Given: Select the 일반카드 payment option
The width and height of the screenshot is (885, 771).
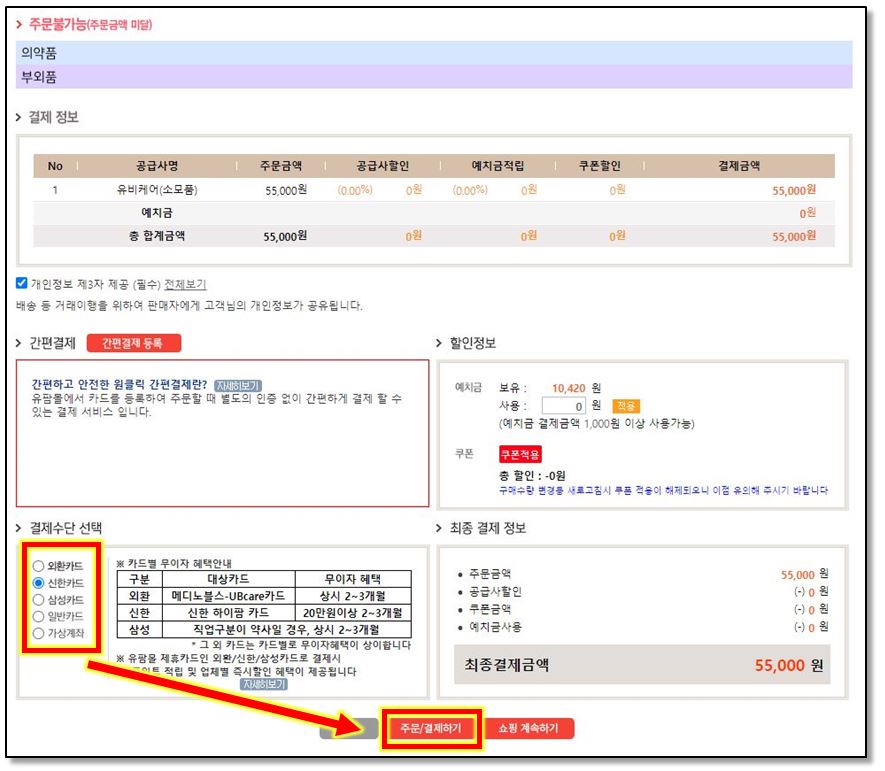Looking at the screenshot, I should tap(39, 616).
